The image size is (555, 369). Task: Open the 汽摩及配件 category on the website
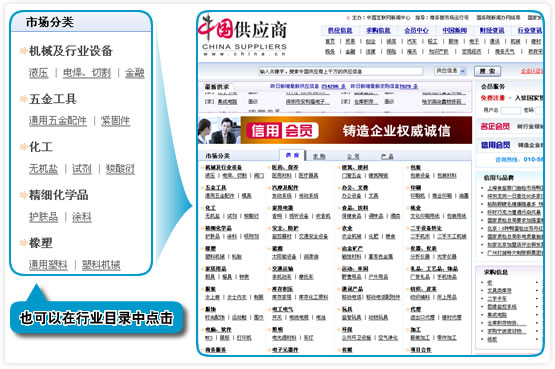[285, 188]
